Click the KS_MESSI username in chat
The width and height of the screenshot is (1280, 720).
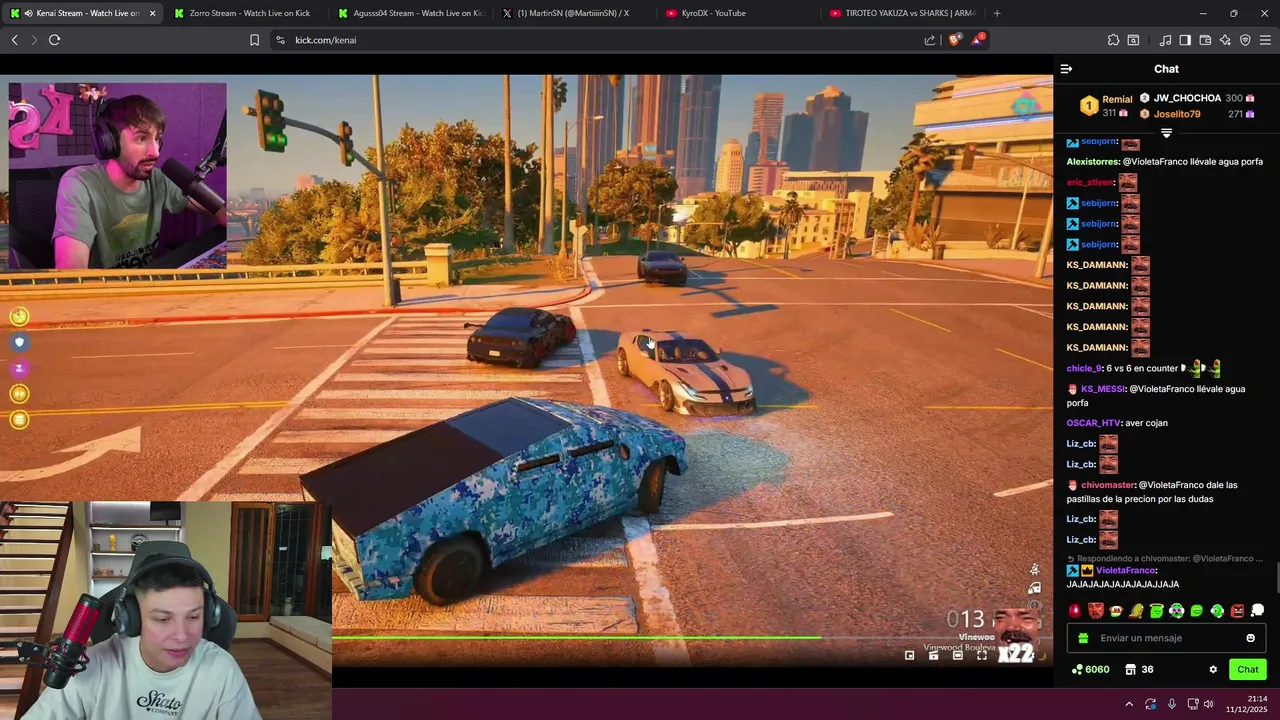(1103, 389)
